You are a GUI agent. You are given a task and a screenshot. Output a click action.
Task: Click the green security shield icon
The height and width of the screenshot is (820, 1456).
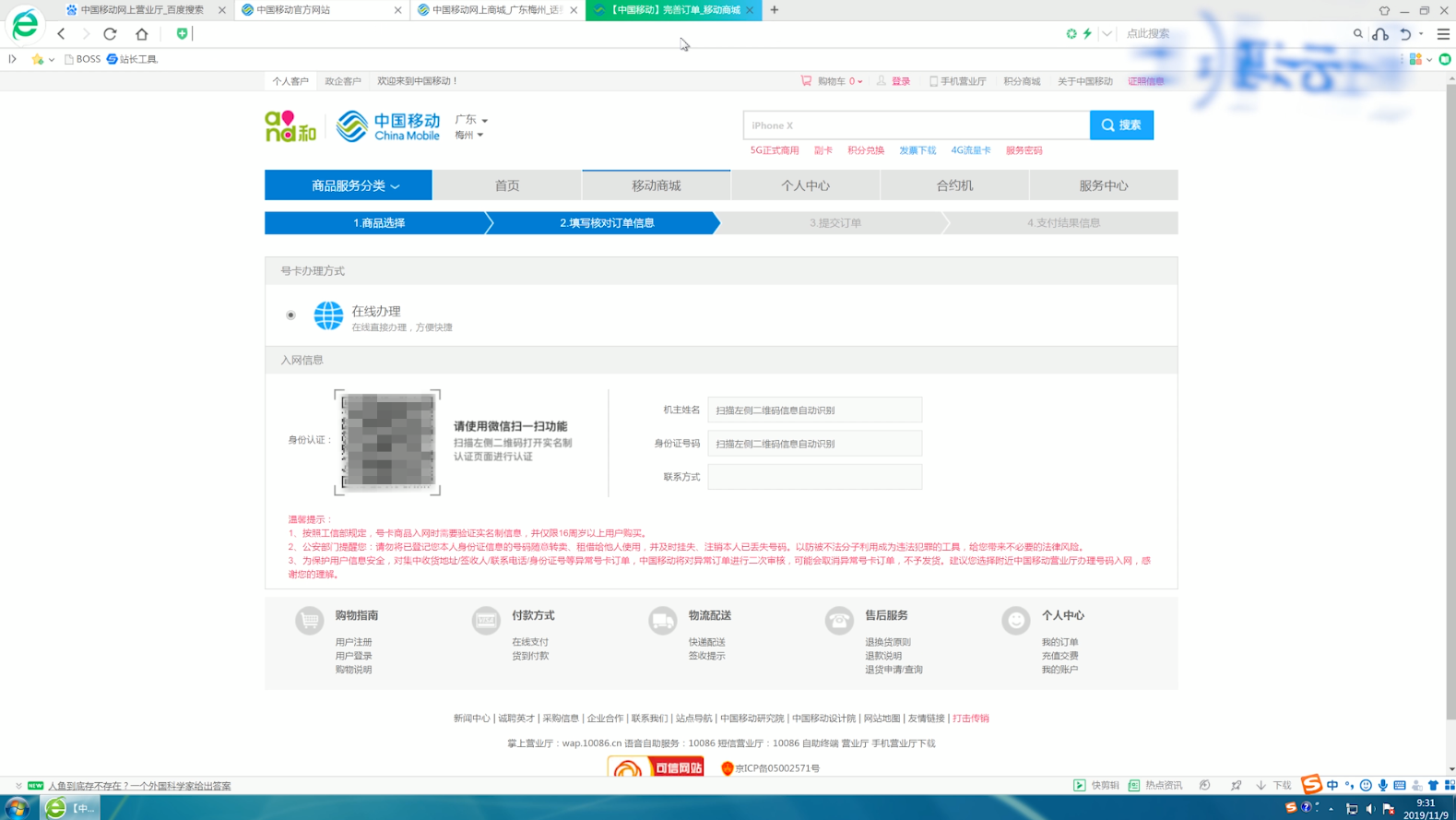tap(182, 33)
